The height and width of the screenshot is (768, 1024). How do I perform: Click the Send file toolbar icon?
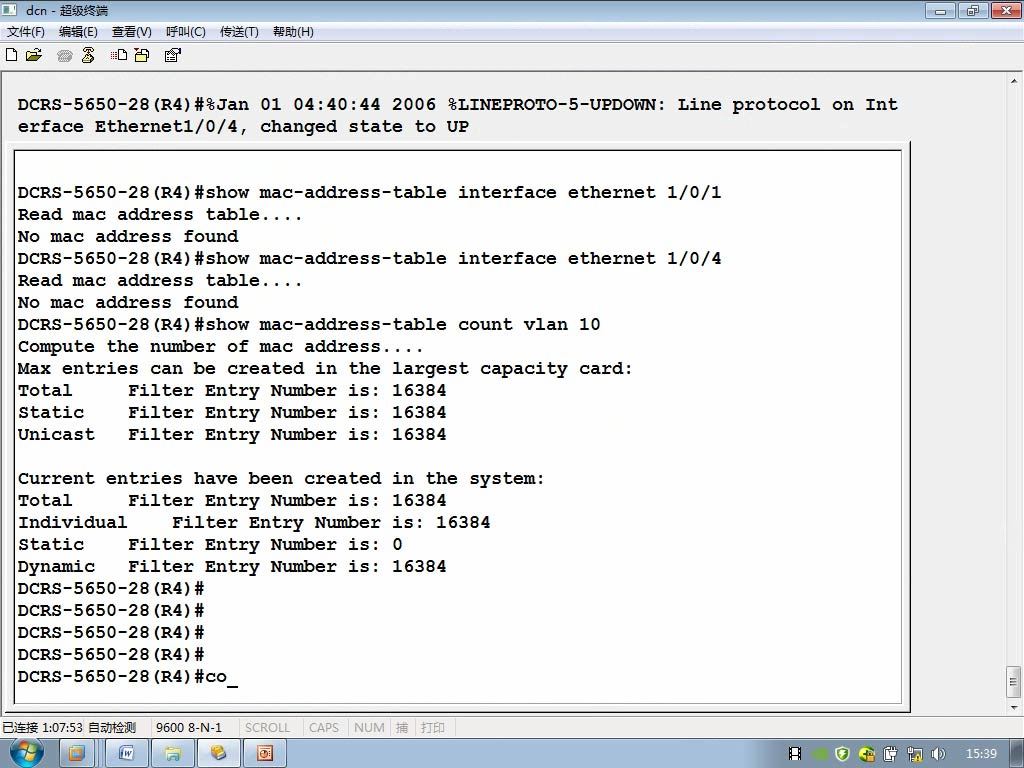click(x=119, y=55)
